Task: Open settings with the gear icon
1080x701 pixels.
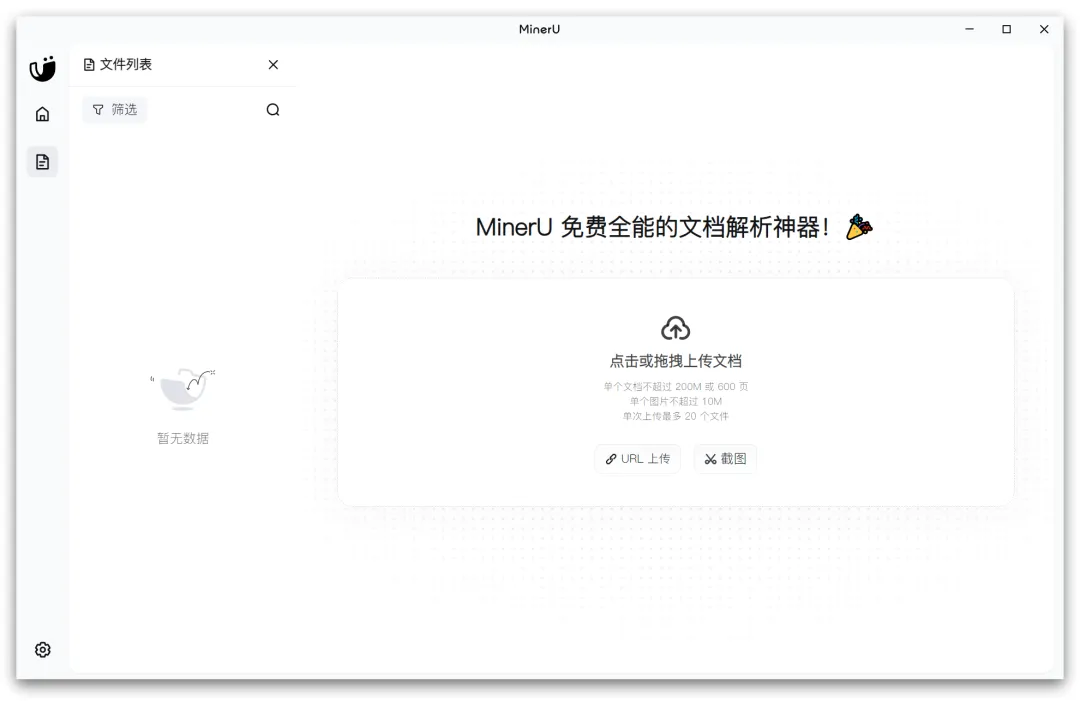Action: (43, 649)
